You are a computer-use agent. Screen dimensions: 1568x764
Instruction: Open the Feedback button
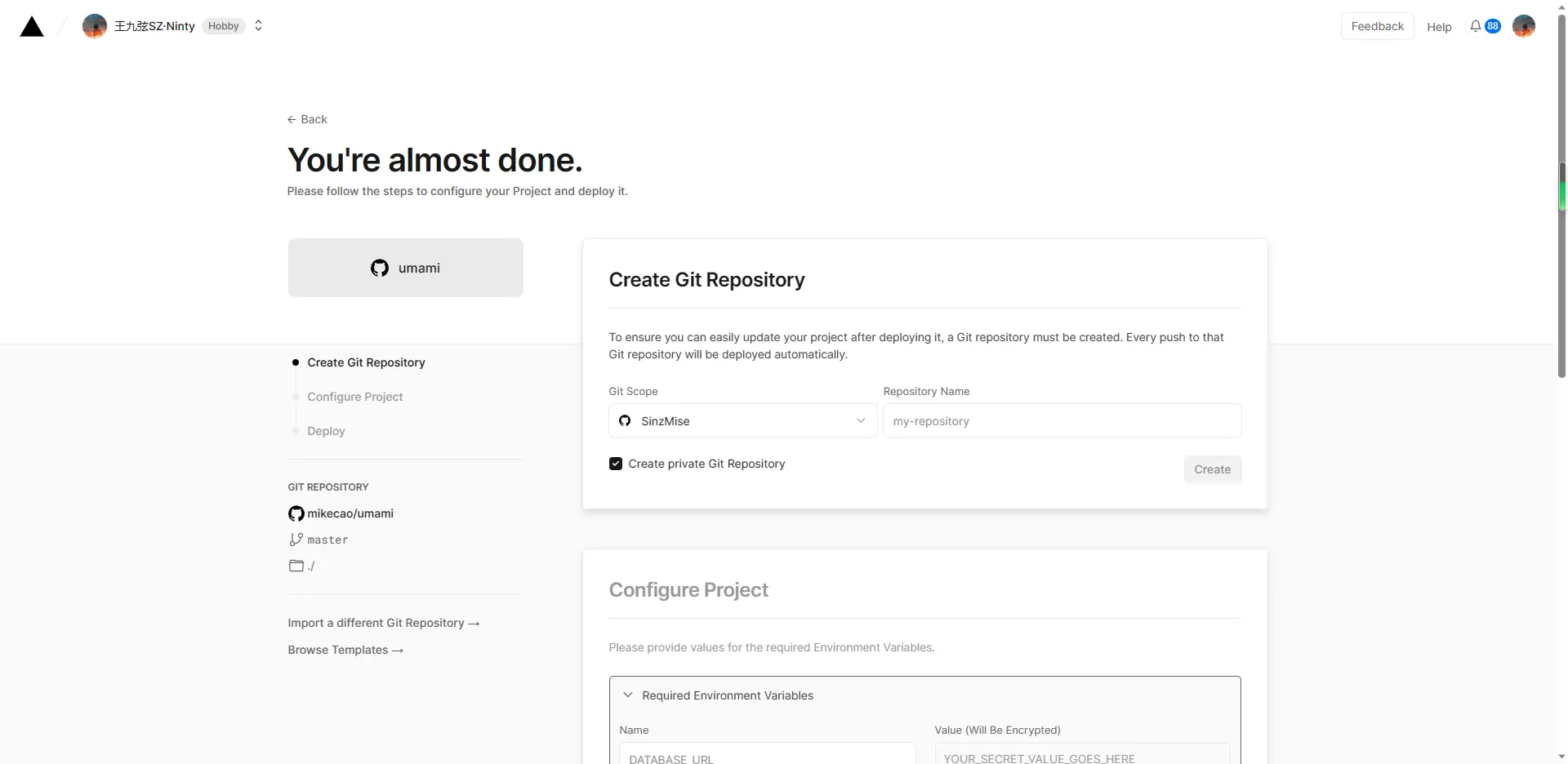point(1377,26)
